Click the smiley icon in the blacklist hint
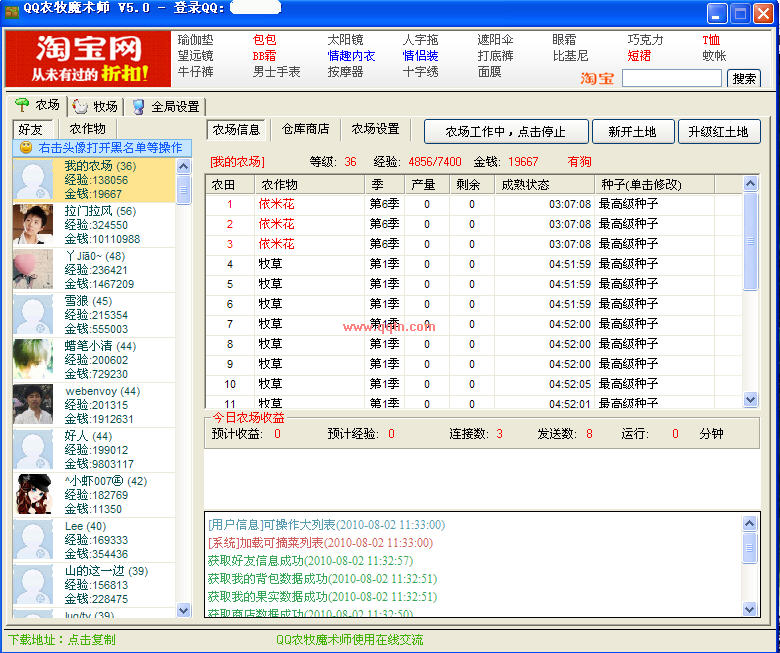 click(x=26, y=147)
